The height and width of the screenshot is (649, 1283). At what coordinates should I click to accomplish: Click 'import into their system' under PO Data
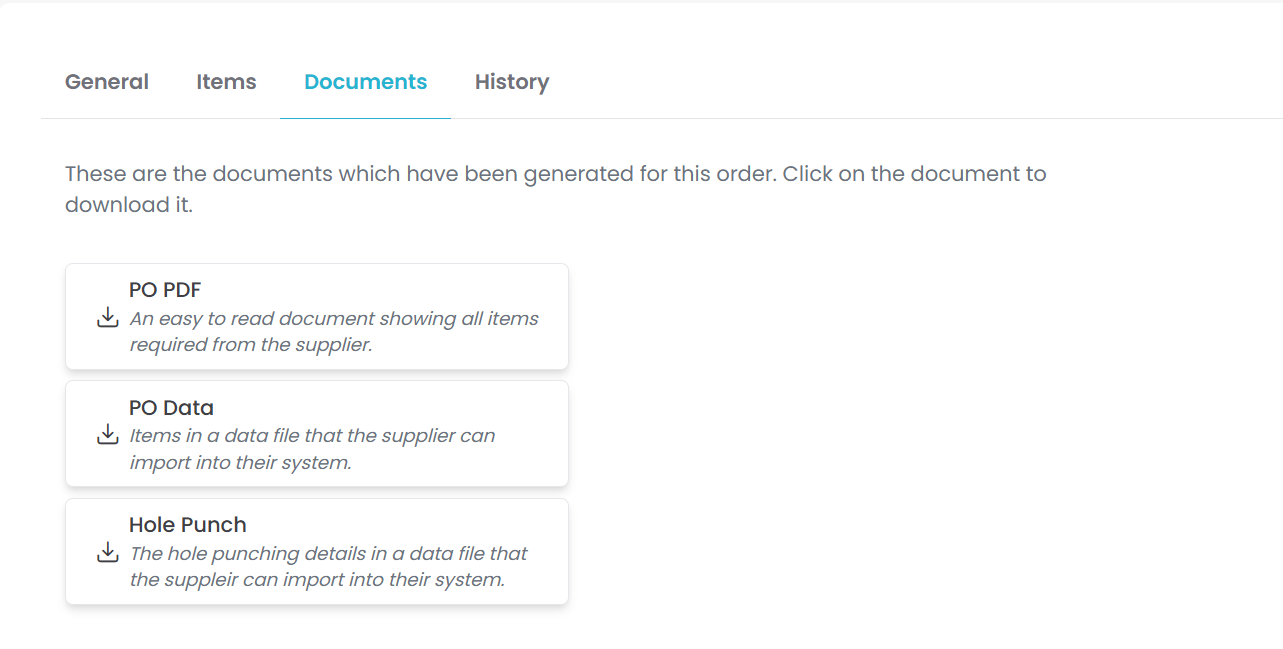240,463
